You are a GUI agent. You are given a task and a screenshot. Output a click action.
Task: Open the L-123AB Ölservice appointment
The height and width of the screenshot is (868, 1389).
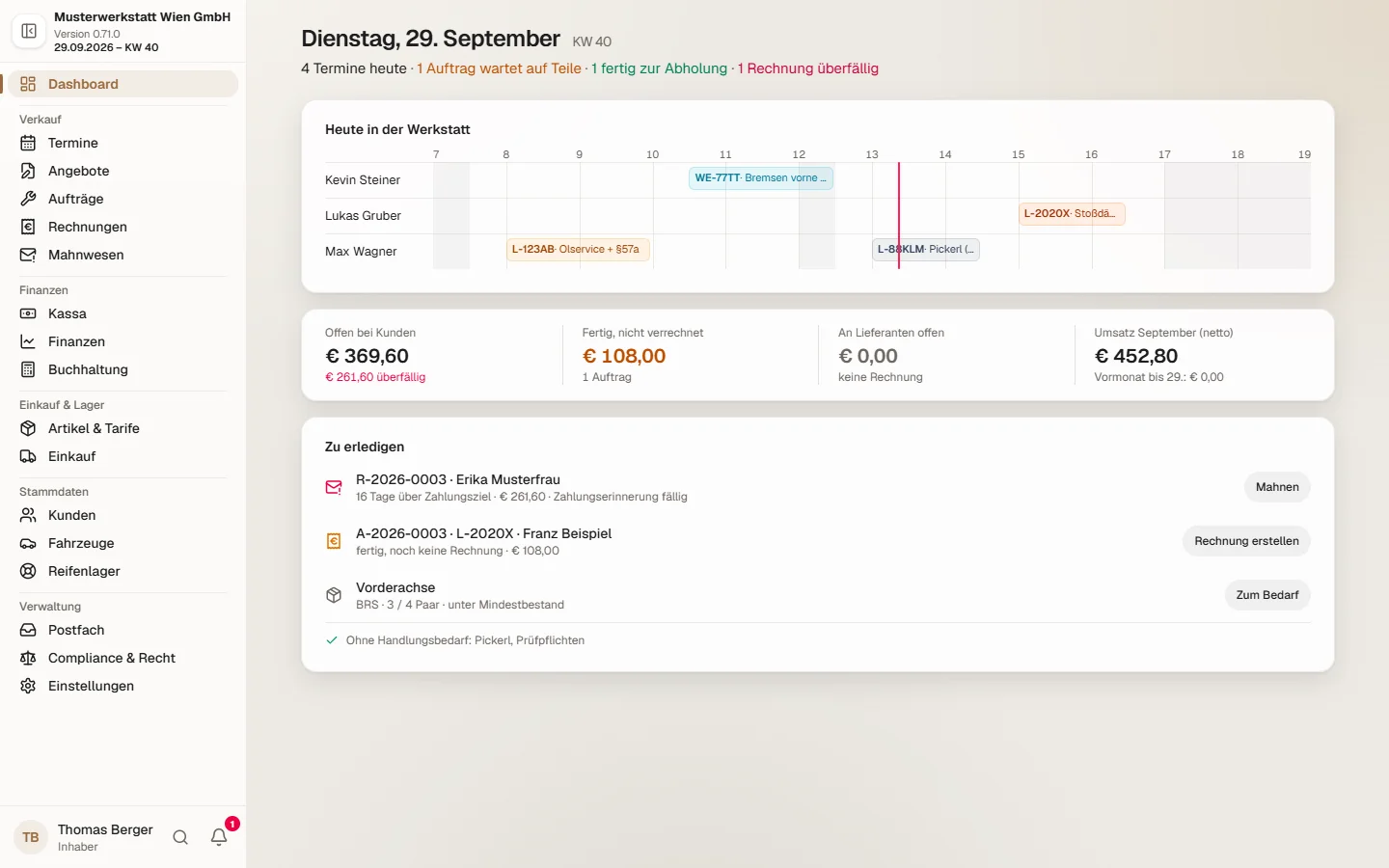(x=579, y=250)
